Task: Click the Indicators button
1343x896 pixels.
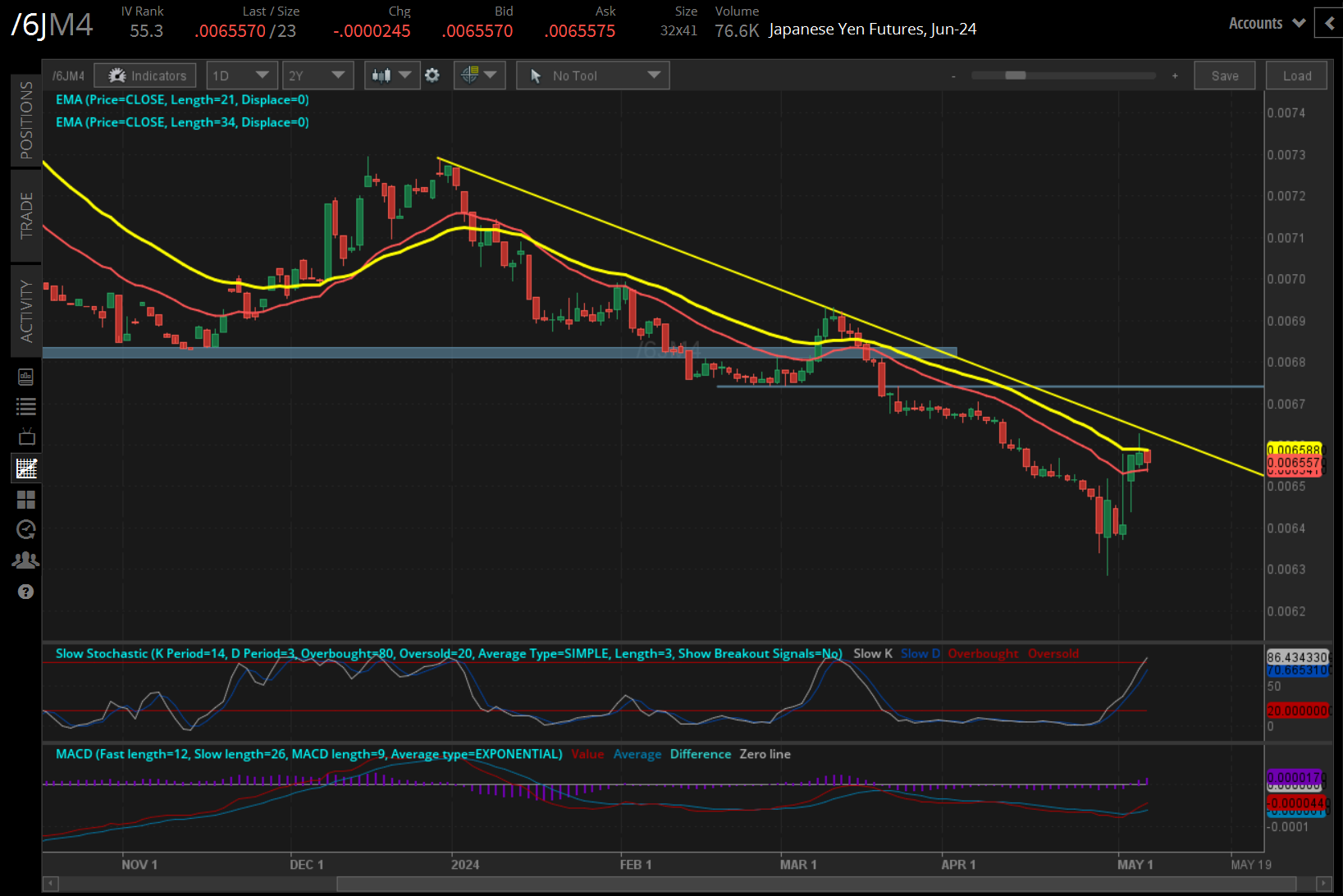Action: click(x=146, y=75)
